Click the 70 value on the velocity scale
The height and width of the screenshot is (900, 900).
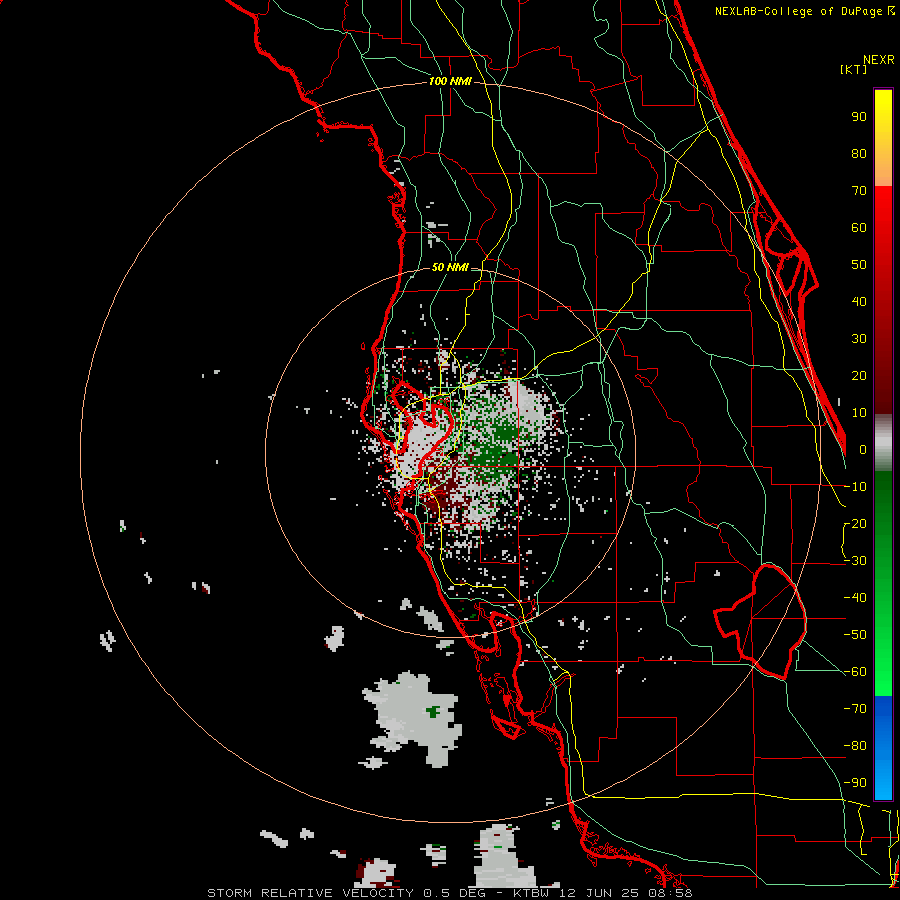pos(859,191)
